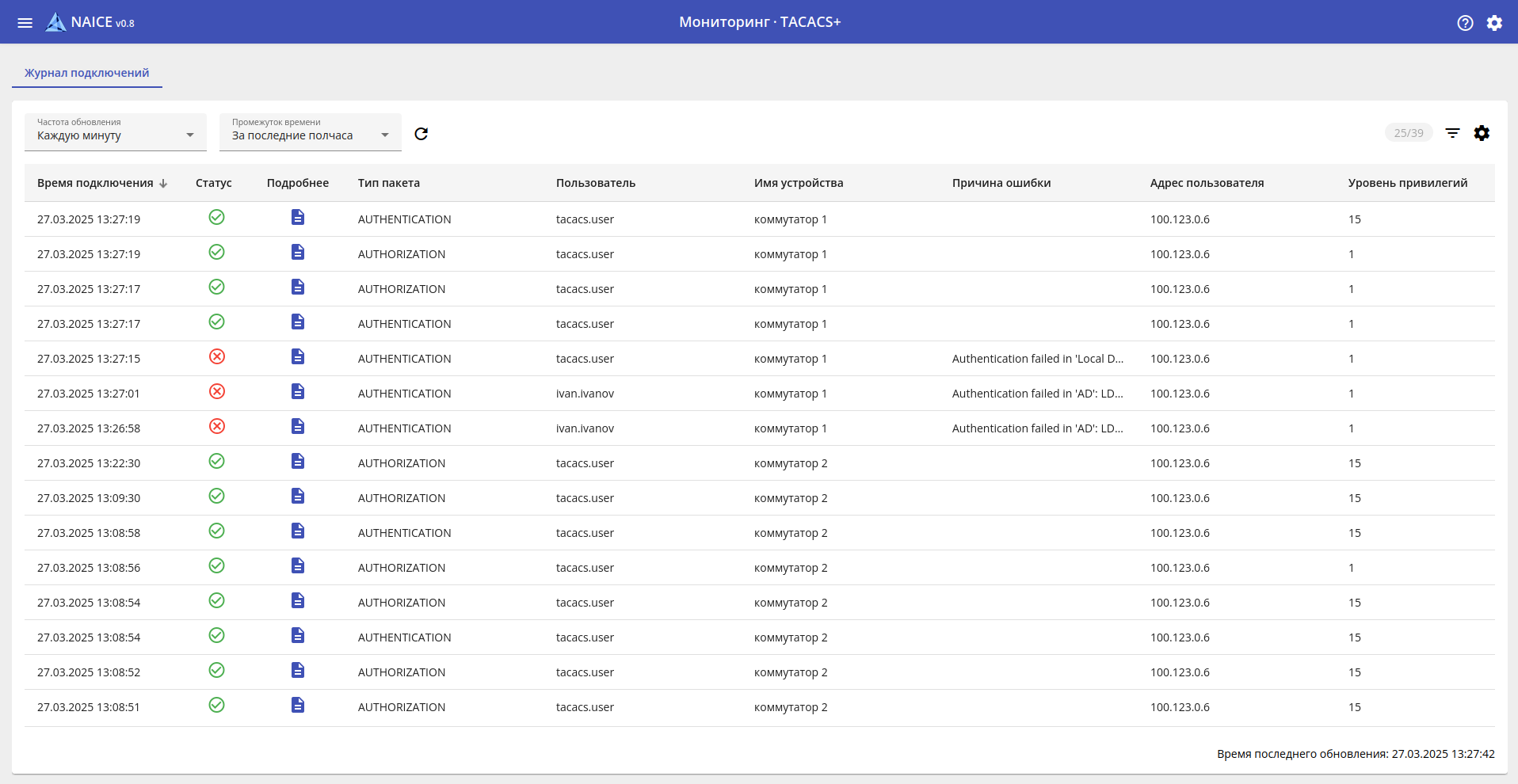Click the 'Тип пакета' column header

pyautogui.click(x=388, y=183)
